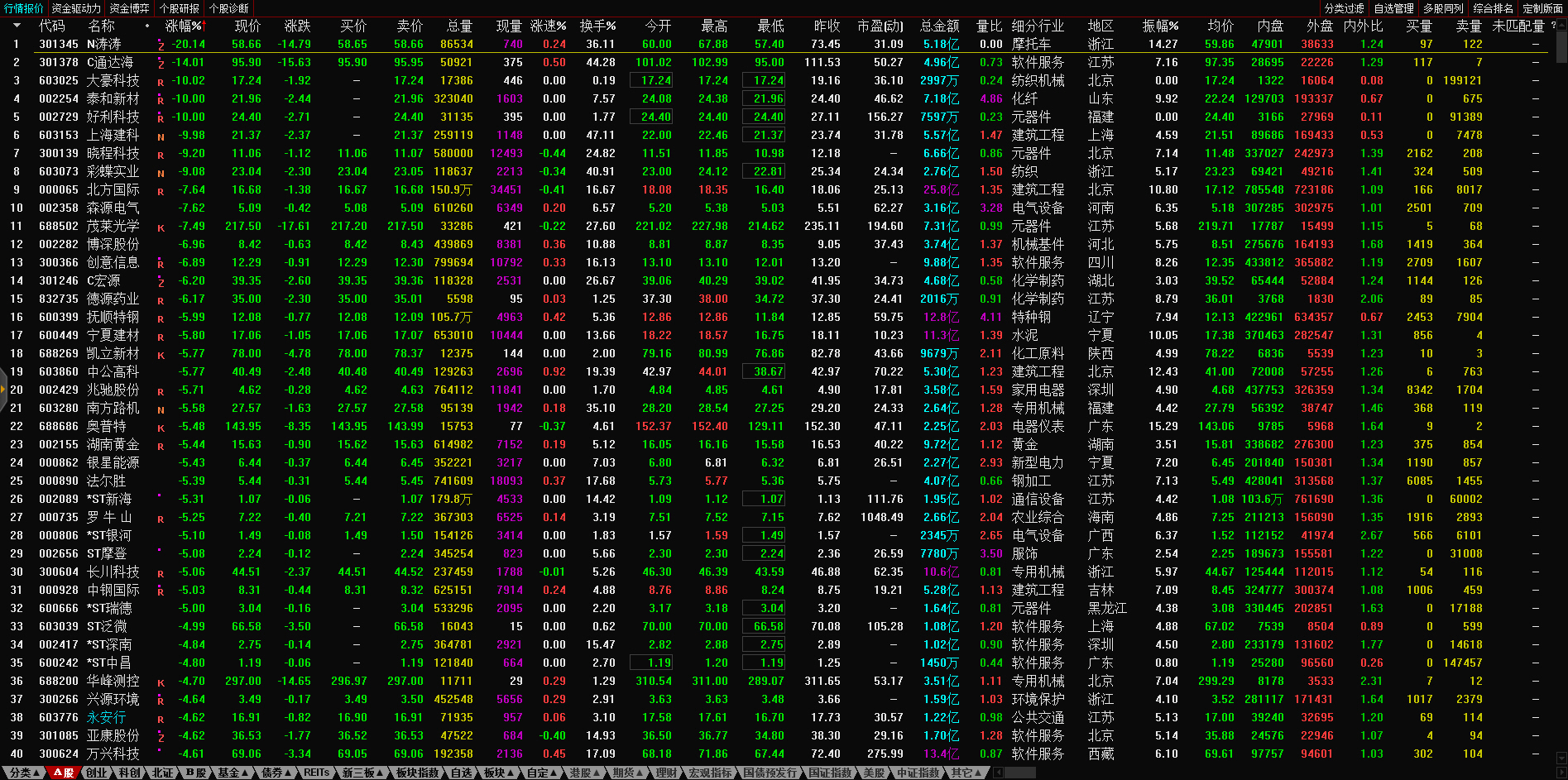Click the 定制版面 button
Image resolution: width=1568 pixels, height=780 pixels.
(1542, 8)
